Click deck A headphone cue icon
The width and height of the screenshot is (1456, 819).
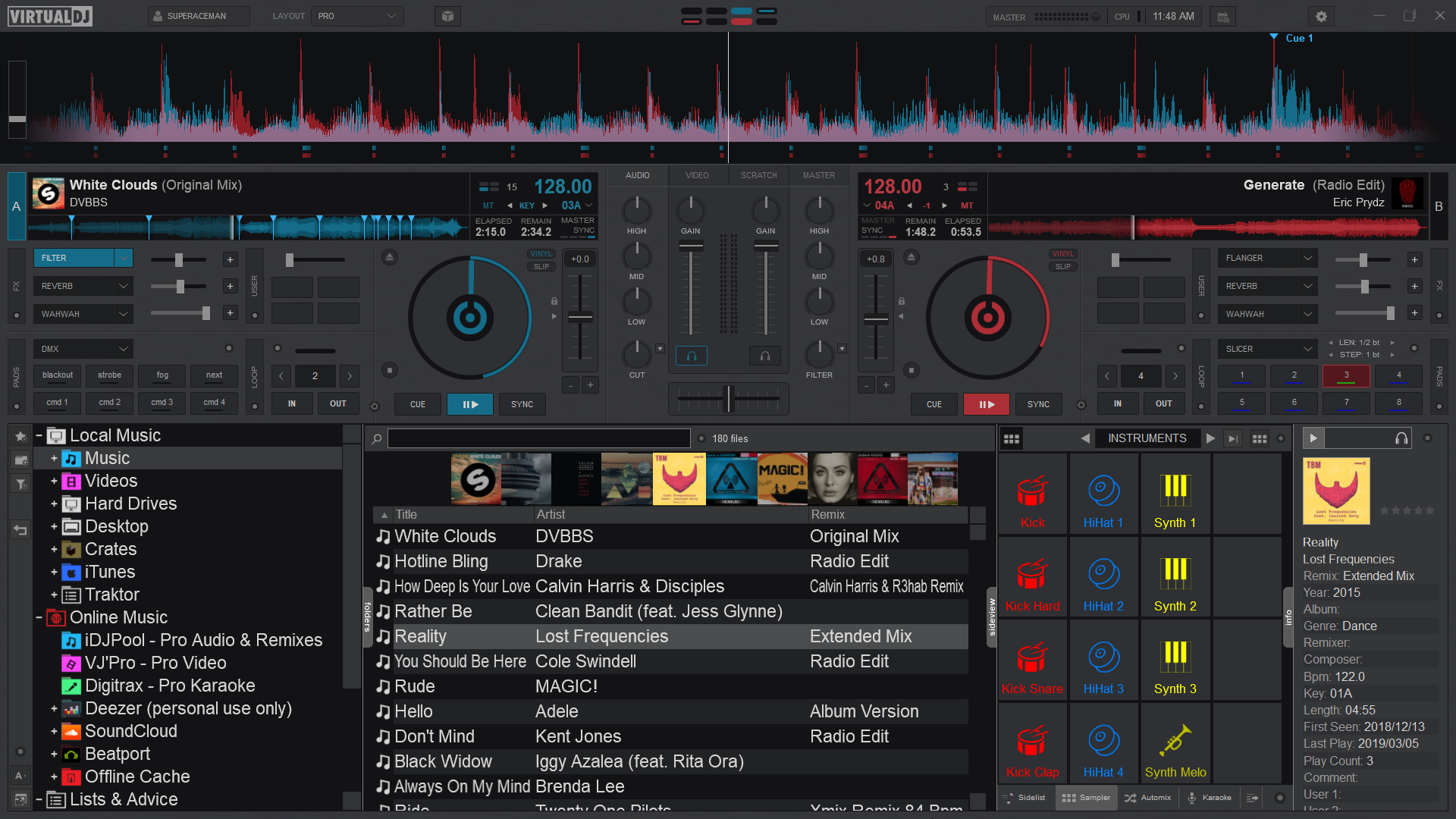tap(691, 355)
